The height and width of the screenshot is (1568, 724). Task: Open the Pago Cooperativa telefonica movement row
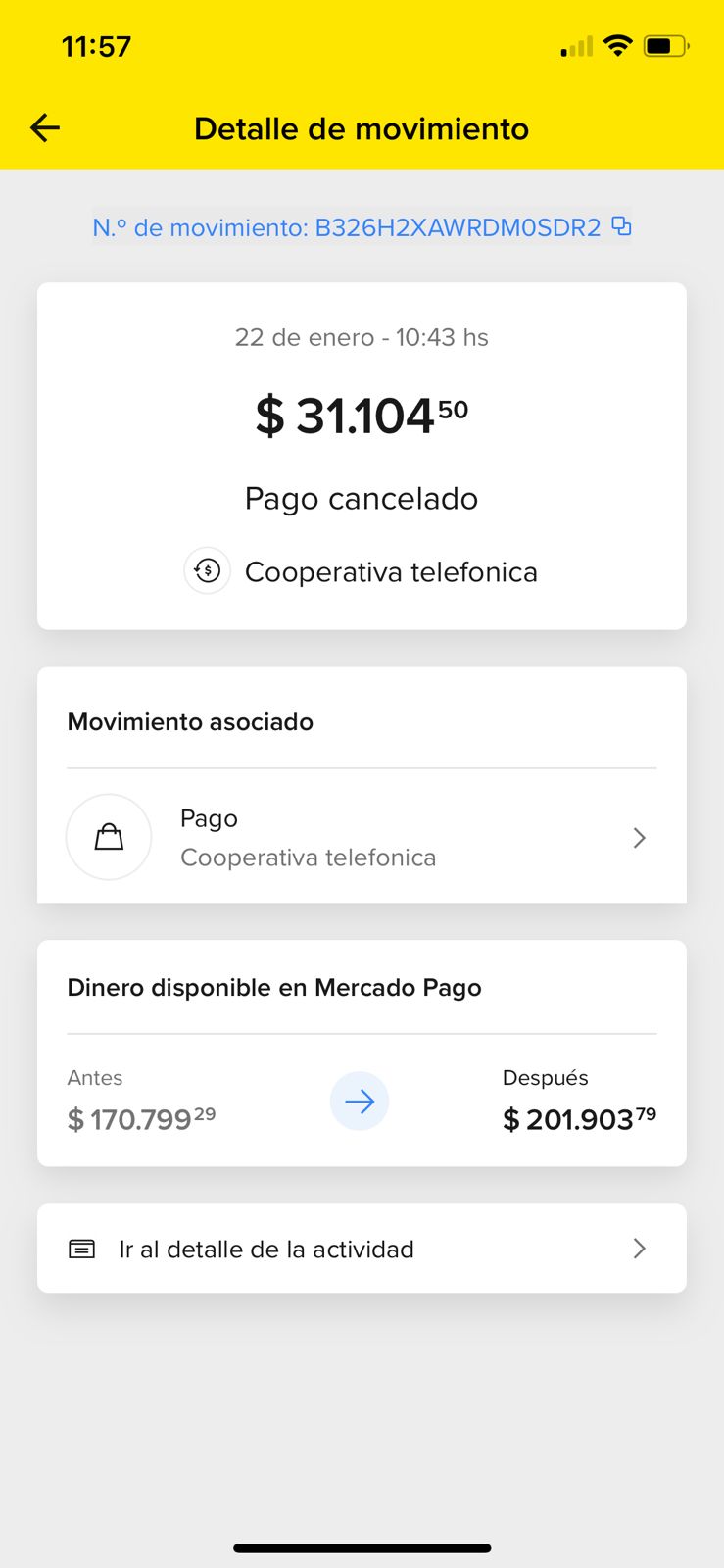point(361,838)
